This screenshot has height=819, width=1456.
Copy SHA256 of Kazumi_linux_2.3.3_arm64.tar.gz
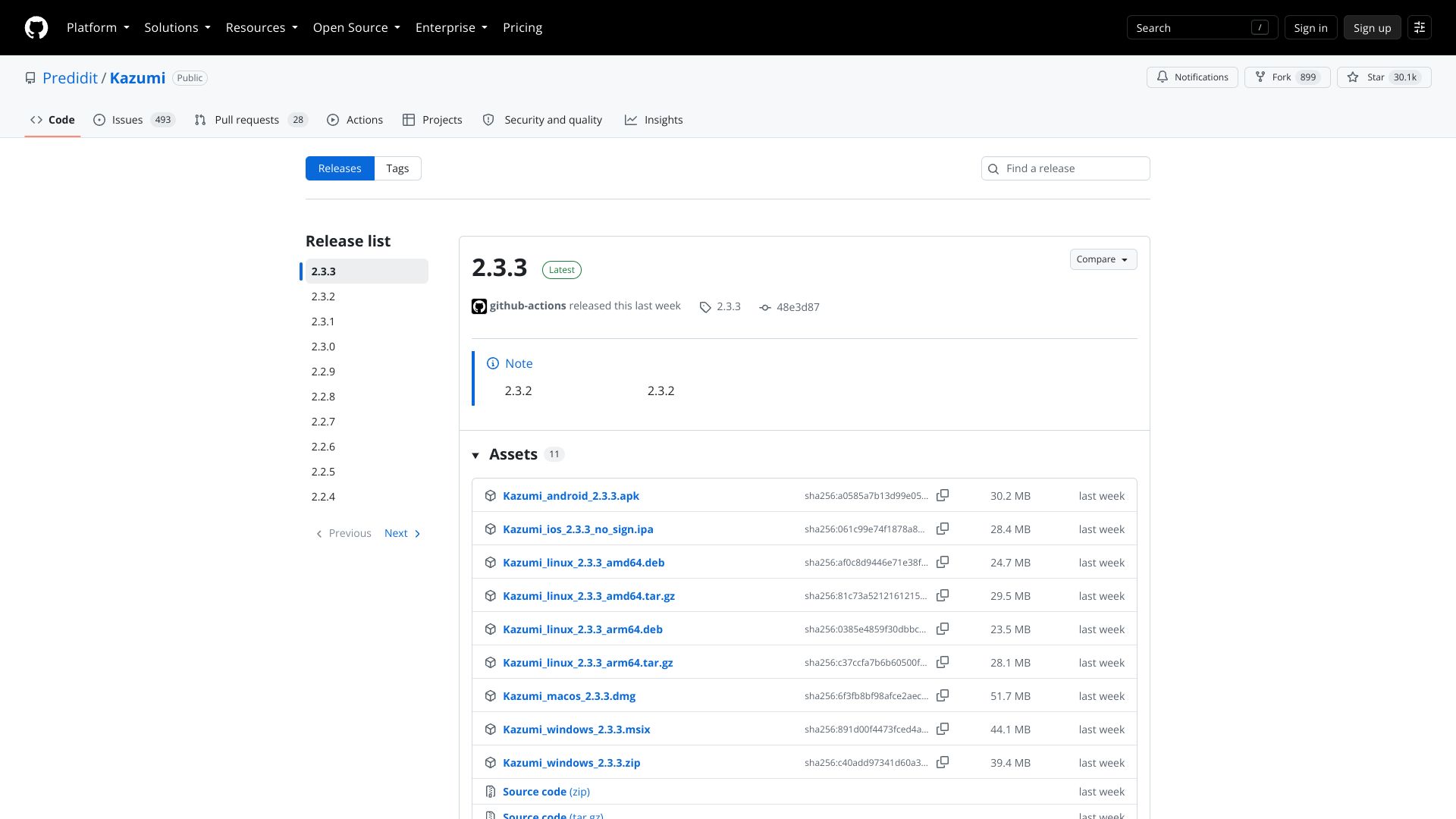click(943, 662)
